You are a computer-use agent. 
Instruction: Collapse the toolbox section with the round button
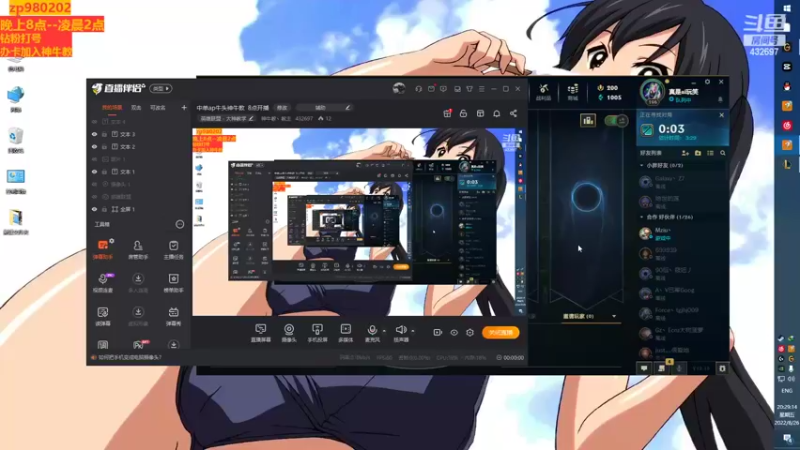click(180, 224)
